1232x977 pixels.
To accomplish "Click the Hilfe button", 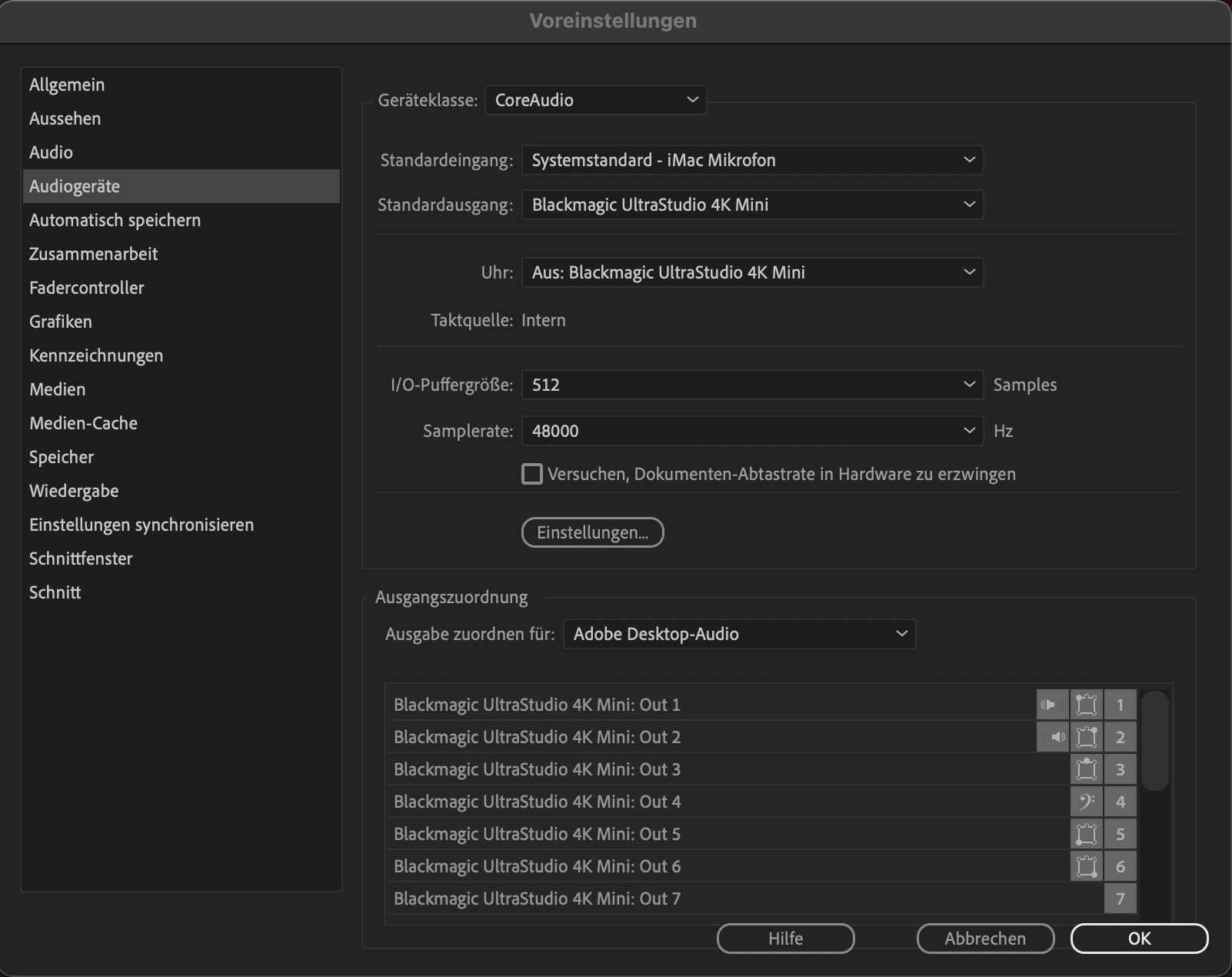I will pos(785,939).
